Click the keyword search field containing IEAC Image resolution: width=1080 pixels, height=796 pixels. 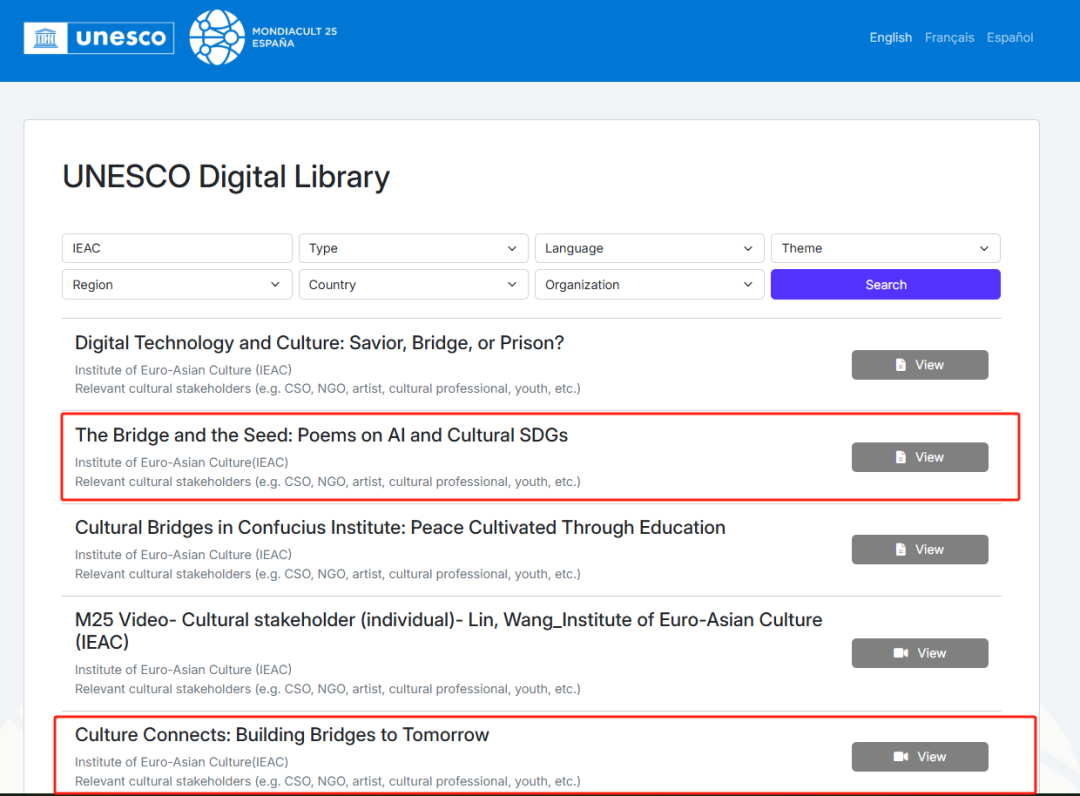pyautogui.click(x=177, y=248)
